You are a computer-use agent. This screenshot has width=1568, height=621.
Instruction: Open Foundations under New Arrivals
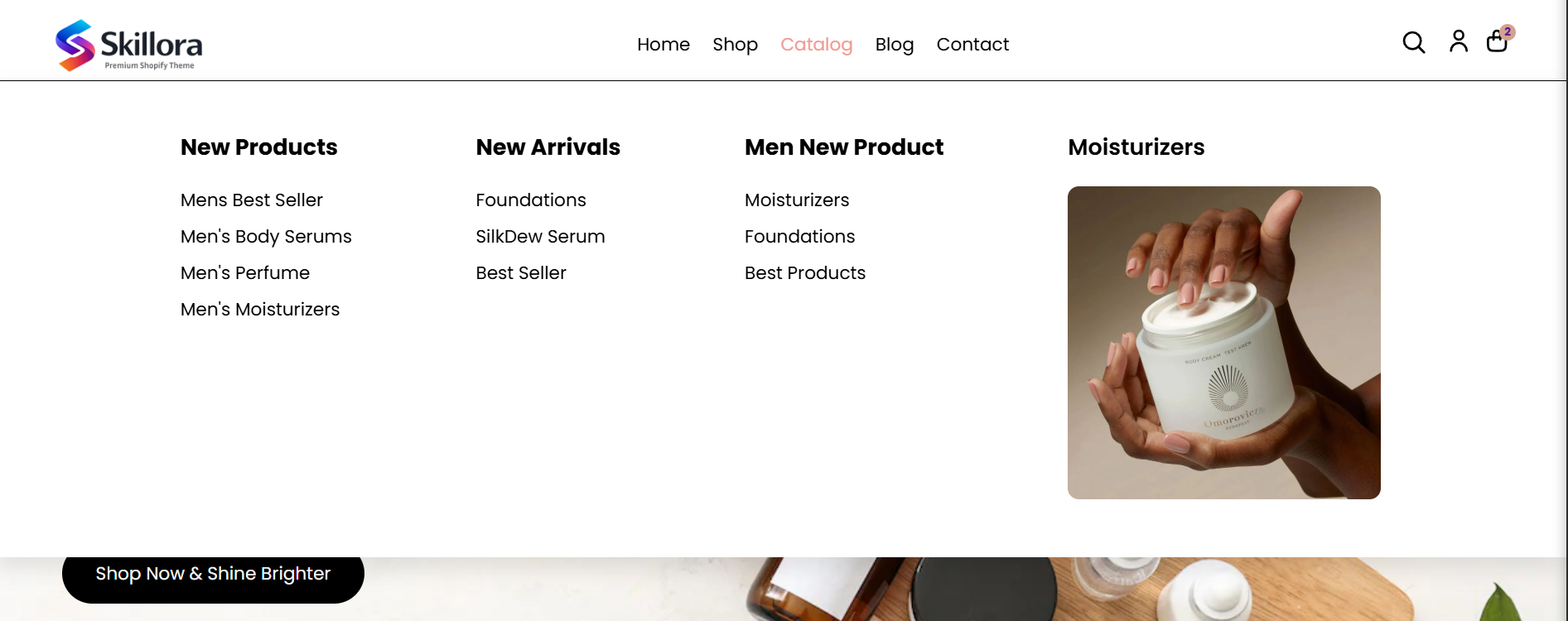click(531, 200)
